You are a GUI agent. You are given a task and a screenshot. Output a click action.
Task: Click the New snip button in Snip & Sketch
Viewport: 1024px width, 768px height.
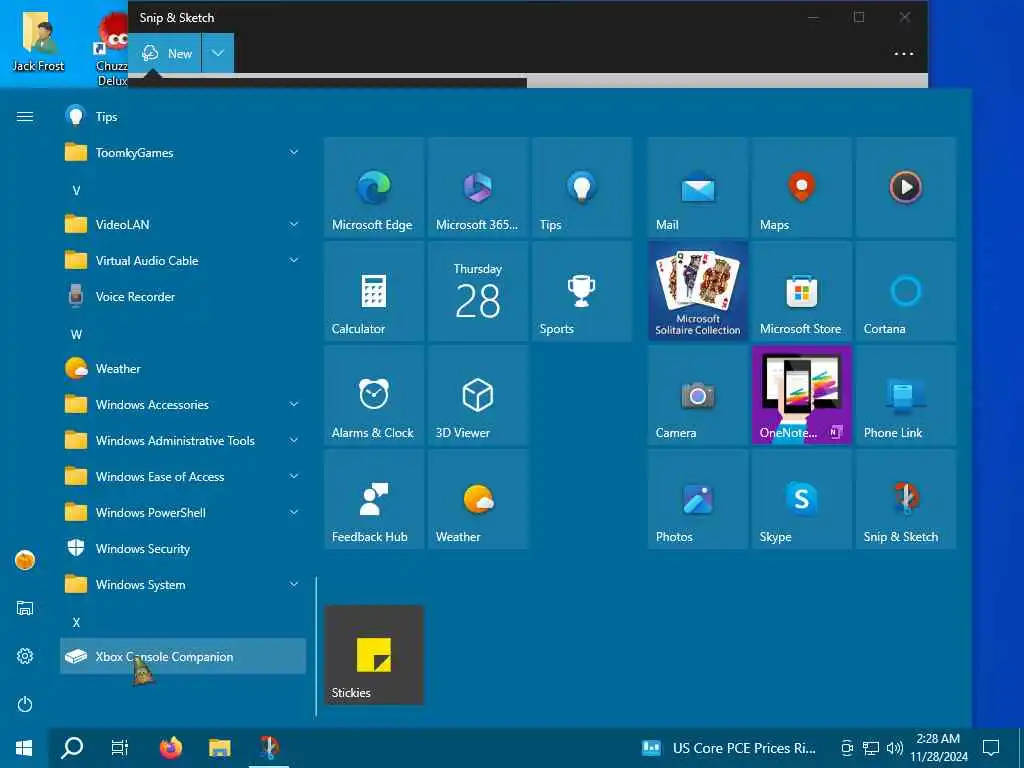[x=165, y=53]
